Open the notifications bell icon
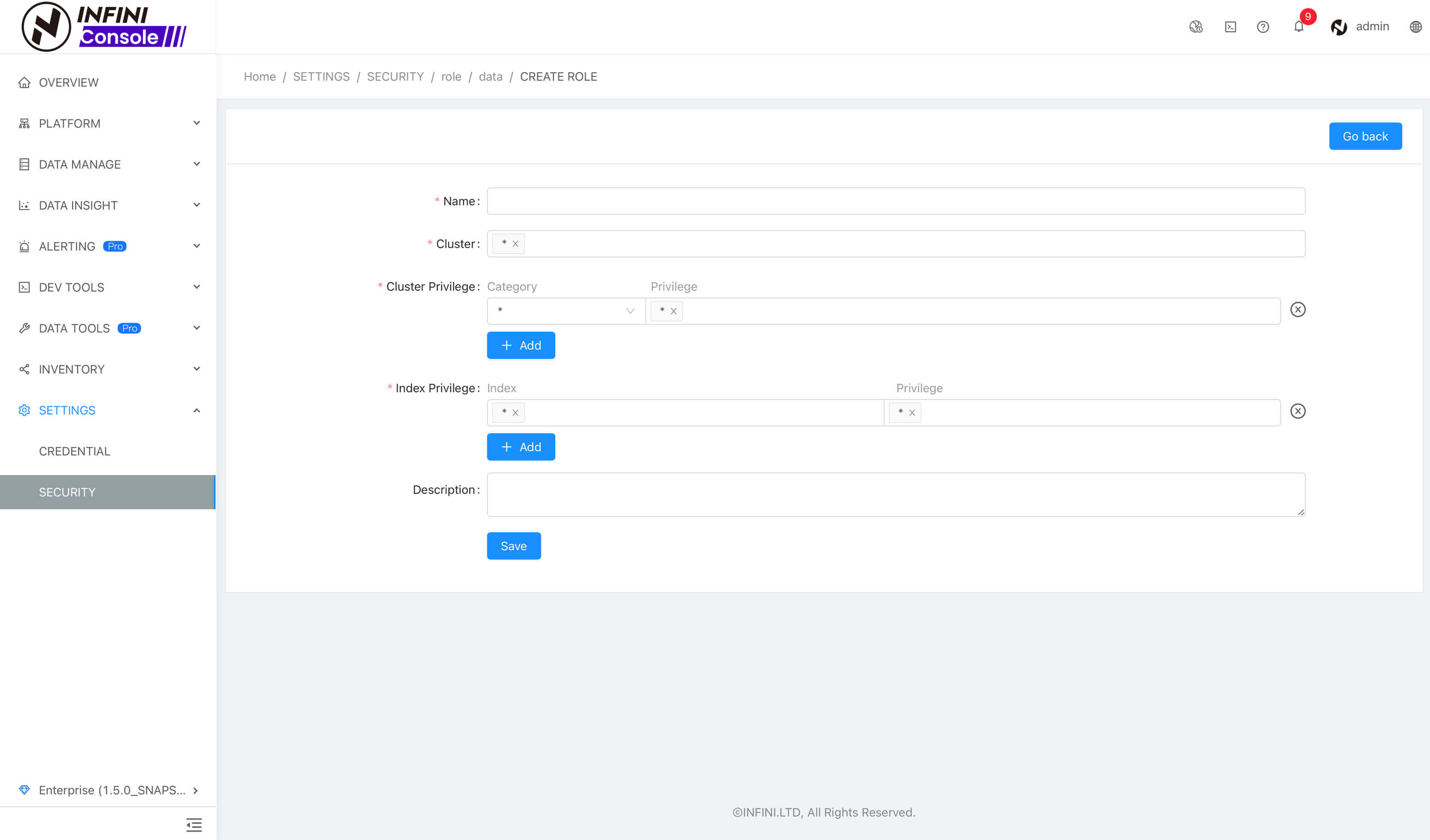This screenshot has height=840, width=1430. [1299, 26]
